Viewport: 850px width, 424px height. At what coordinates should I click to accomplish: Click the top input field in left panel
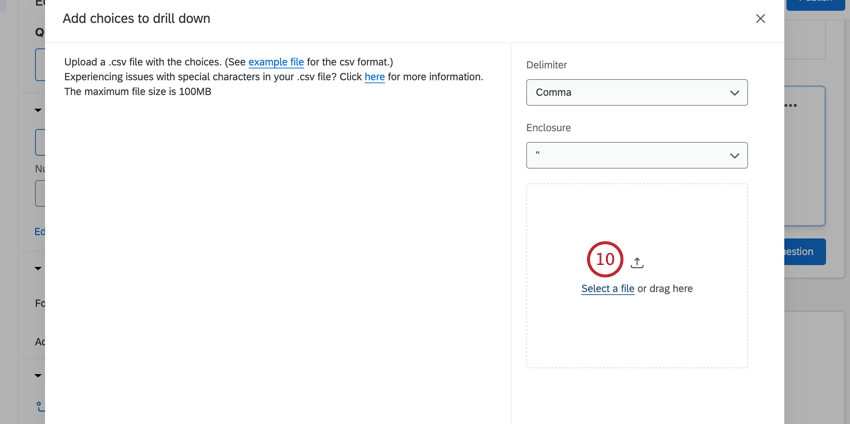click(x=40, y=65)
